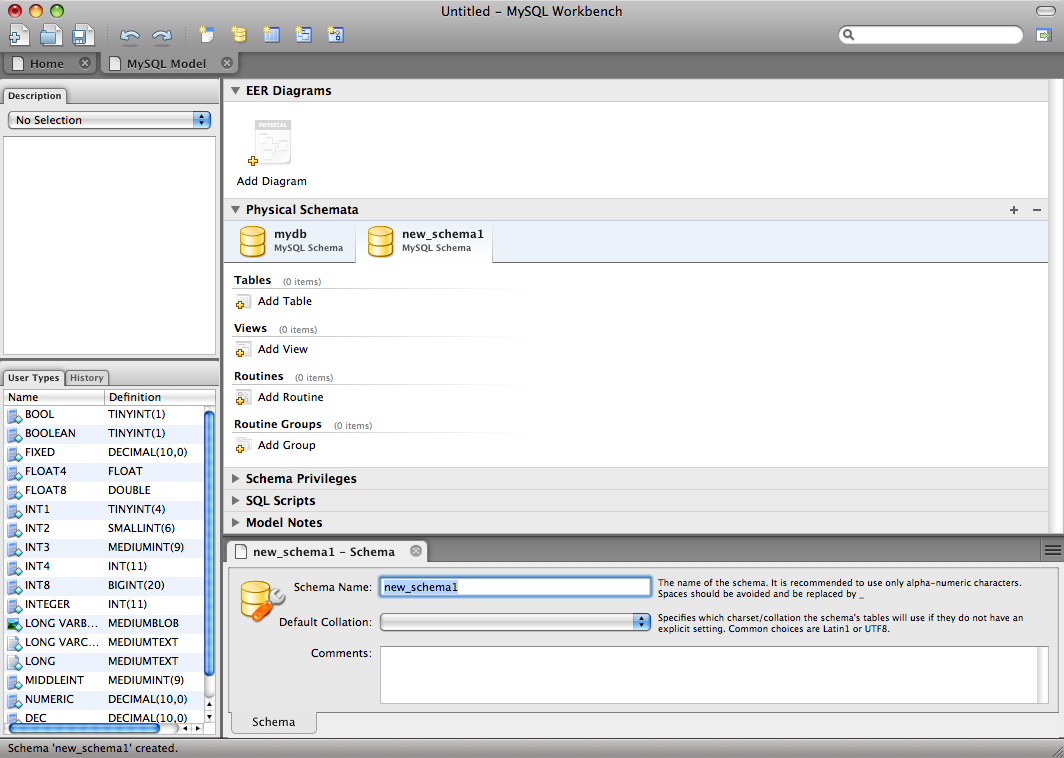
Task: Click the open model folder icon
Action: [51, 35]
